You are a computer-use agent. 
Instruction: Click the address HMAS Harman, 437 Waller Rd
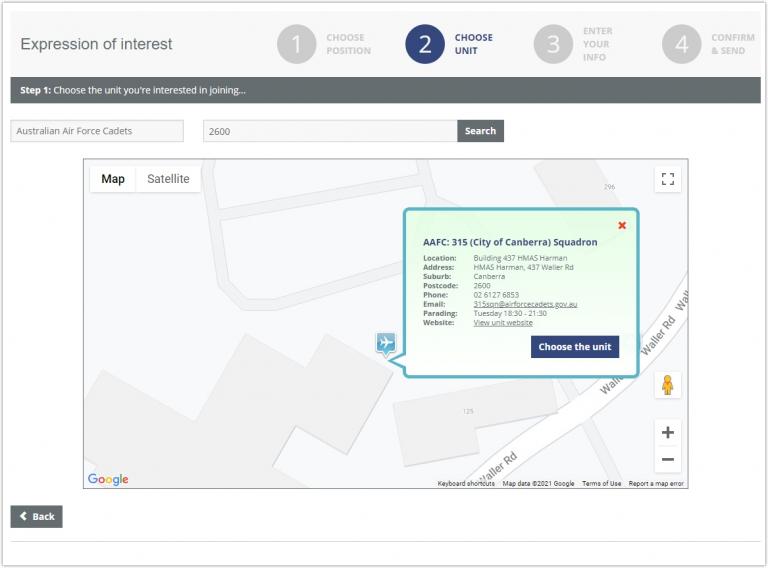(x=523, y=267)
